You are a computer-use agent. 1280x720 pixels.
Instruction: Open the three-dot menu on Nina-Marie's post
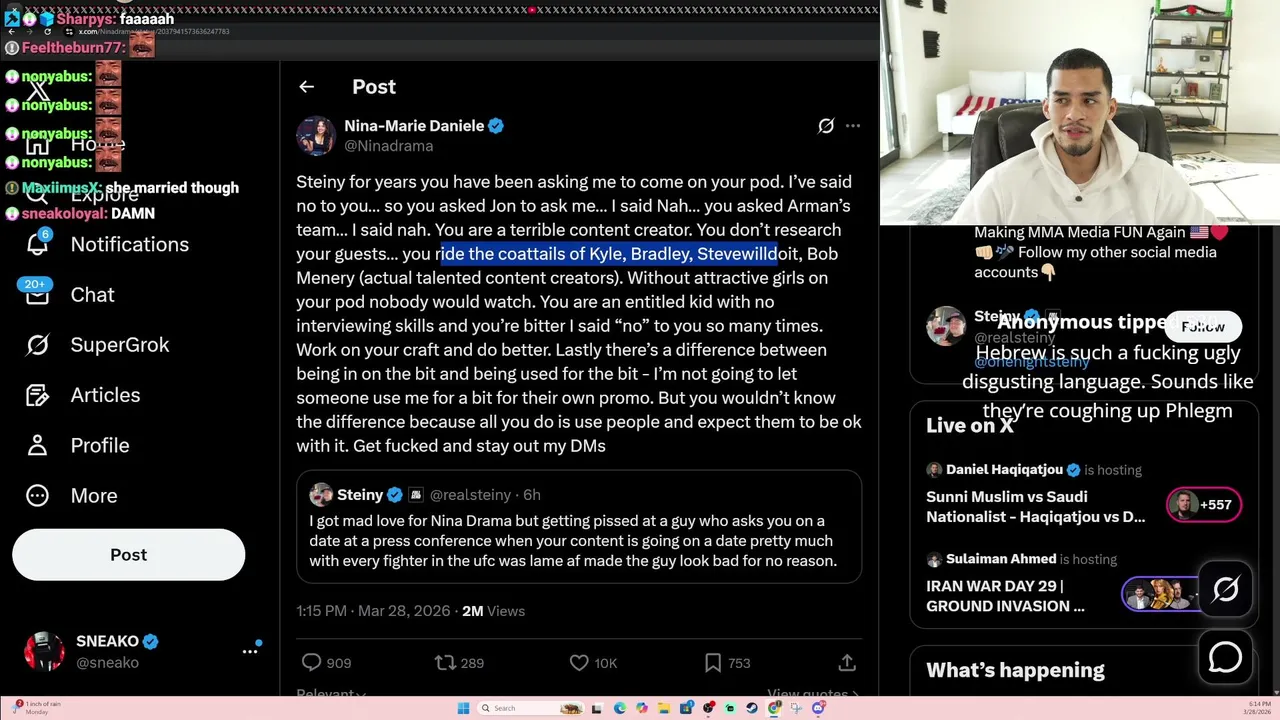pos(853,126)
